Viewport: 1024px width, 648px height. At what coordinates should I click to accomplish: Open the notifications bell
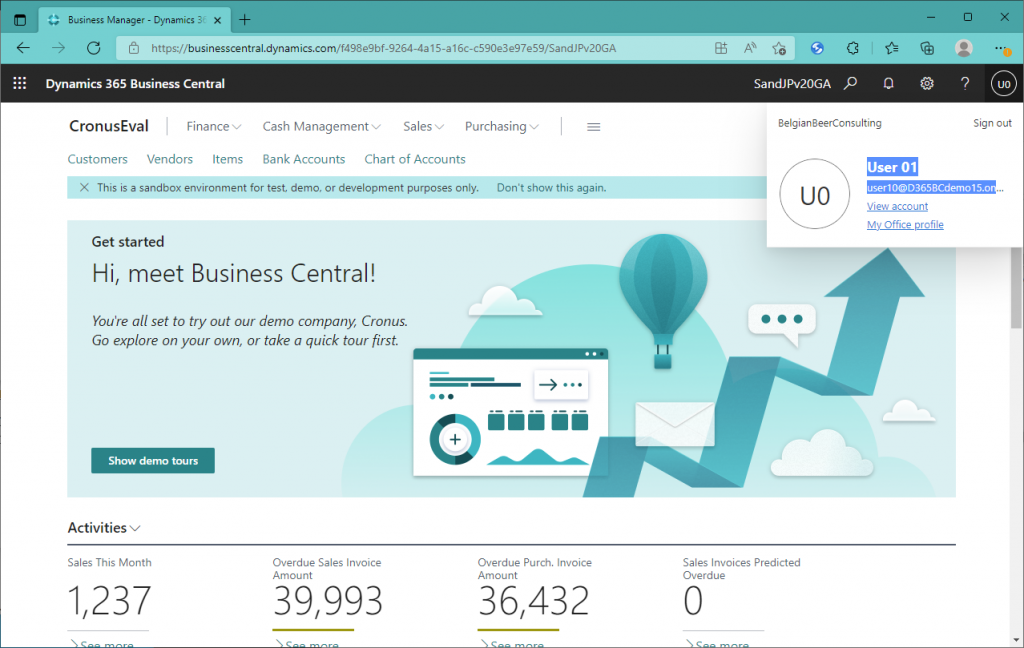pyautogui.click(x=888, y=84)
